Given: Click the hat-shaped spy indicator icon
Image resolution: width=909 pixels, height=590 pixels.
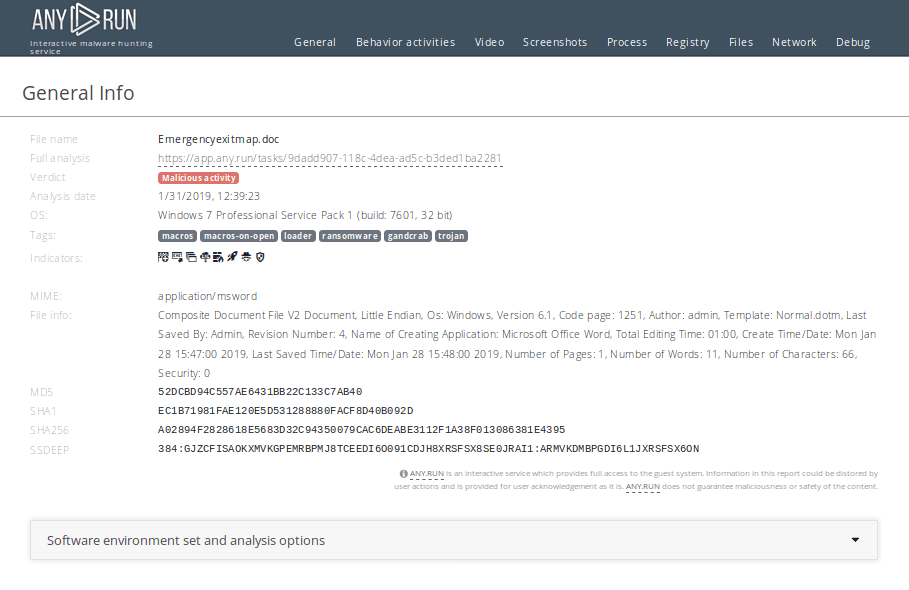Looking at the screenshot, I should click(246, 257).
